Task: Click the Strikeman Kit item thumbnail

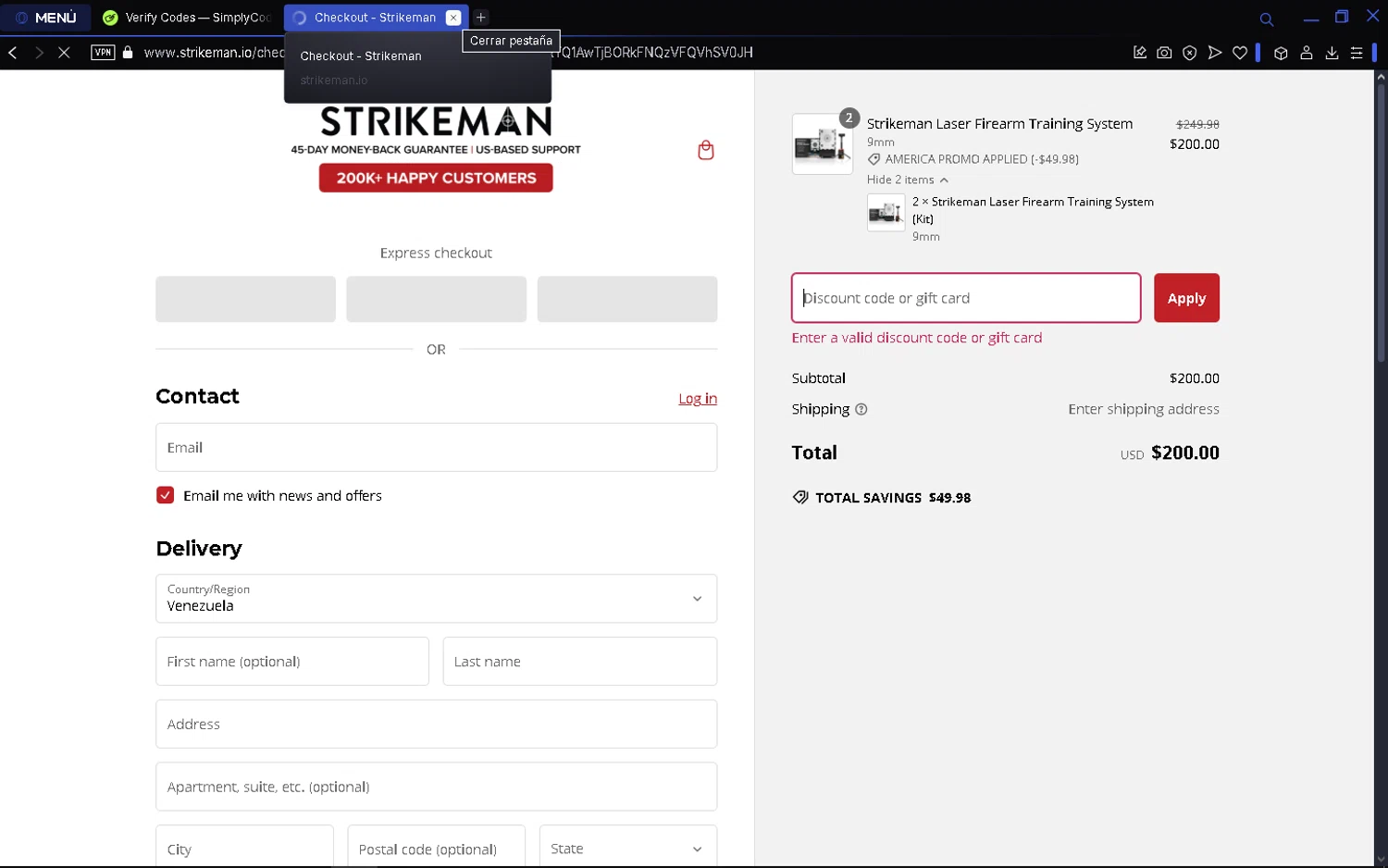Action: (886, 213)
